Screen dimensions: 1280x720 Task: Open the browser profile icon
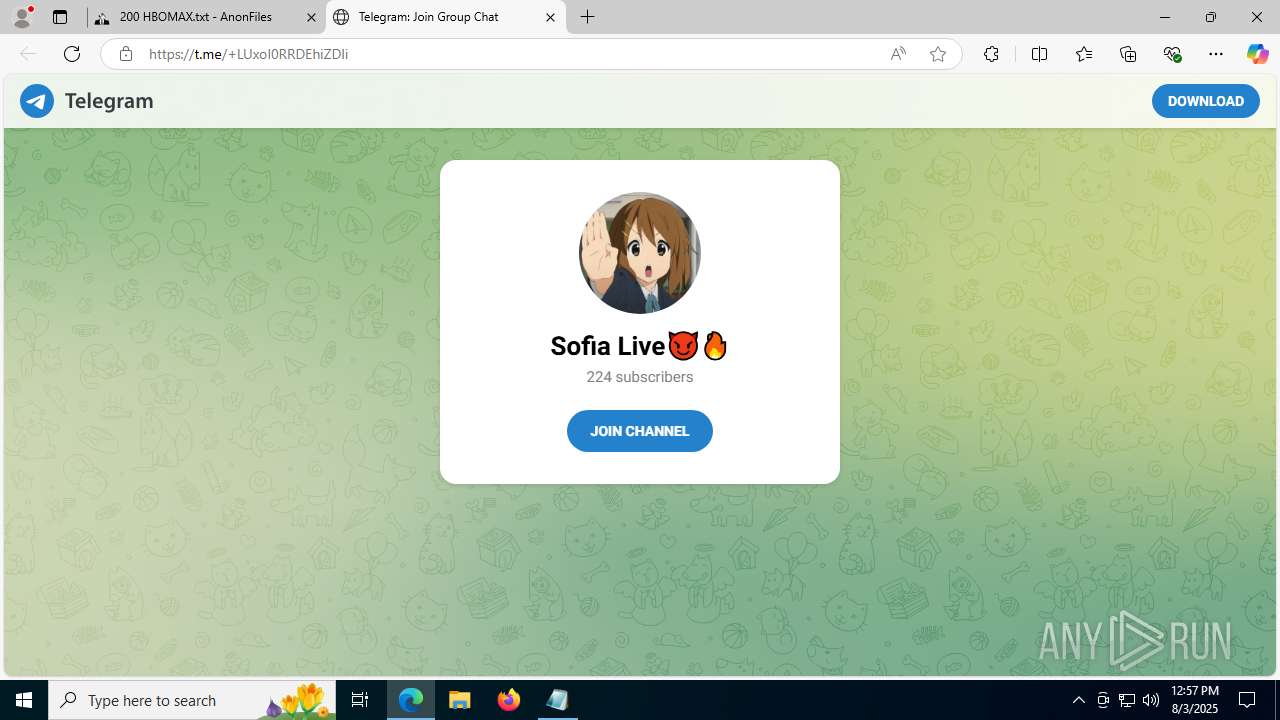point(22,17)
